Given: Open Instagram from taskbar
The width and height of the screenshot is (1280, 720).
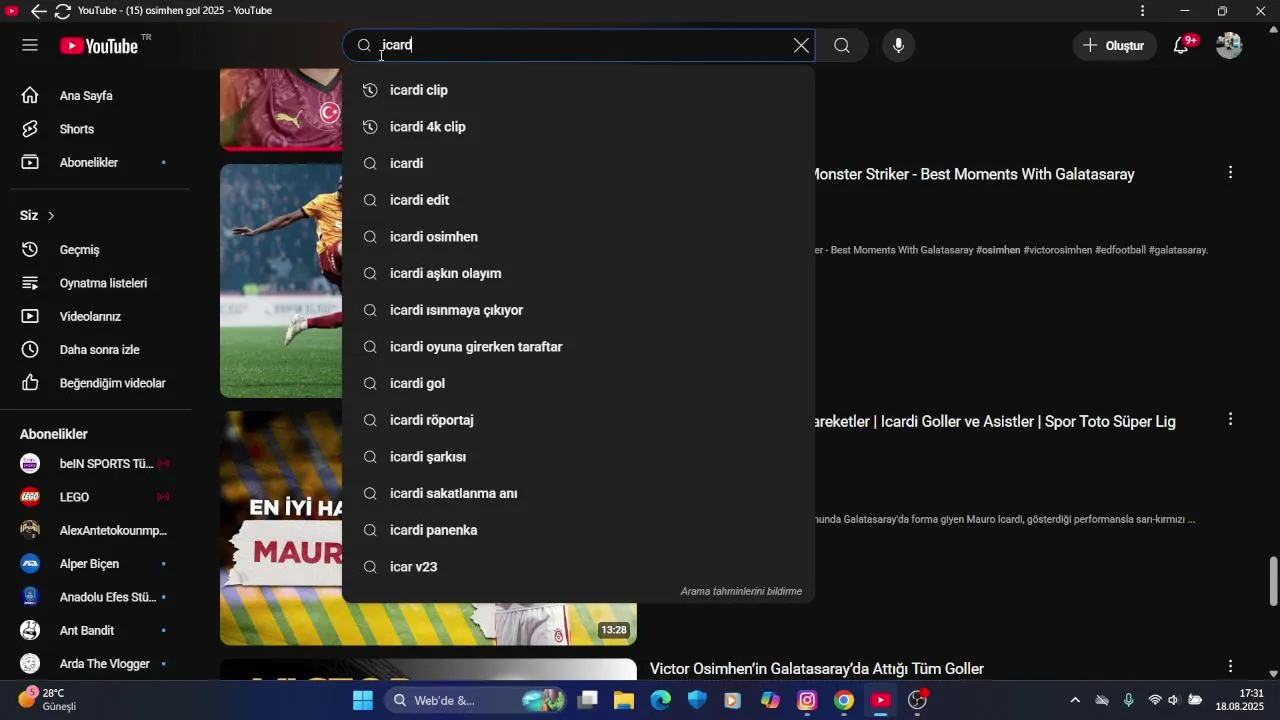Looking at the screenshot, I should pos(807,700).
